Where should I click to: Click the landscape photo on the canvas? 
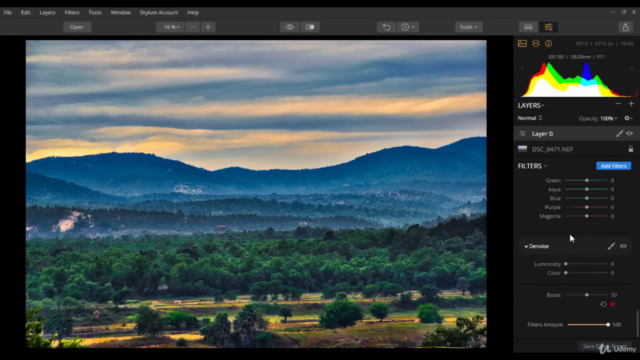pyautogui.click(x=256, y=194)
